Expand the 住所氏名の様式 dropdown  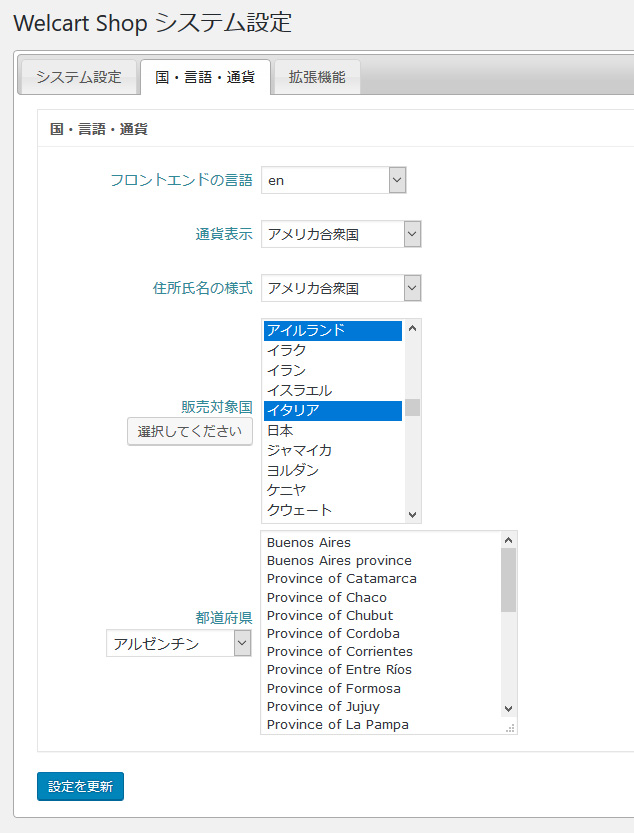(x=341, y=288)
